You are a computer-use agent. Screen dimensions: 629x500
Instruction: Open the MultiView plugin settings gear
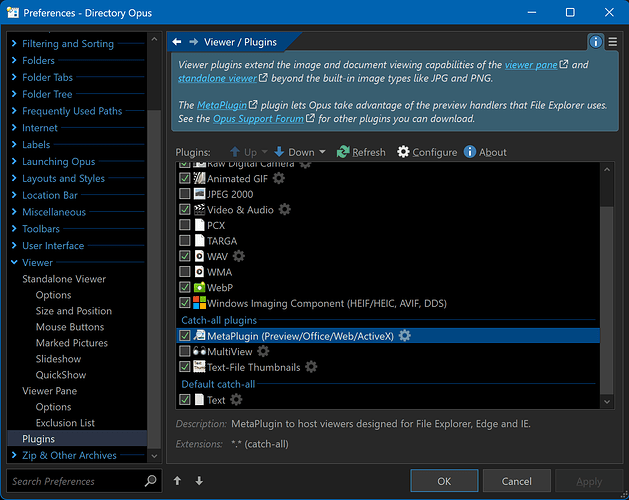tap(263, 351)
